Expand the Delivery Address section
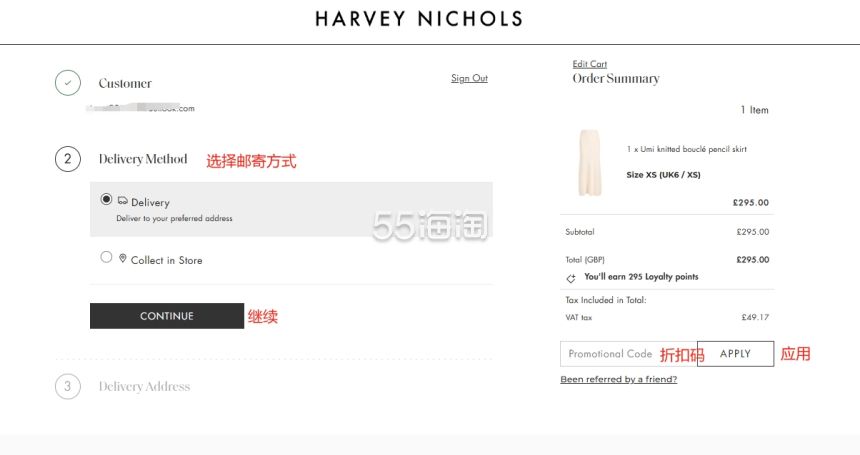The width and height of the screenshot is (860, 455). point(144,386)
